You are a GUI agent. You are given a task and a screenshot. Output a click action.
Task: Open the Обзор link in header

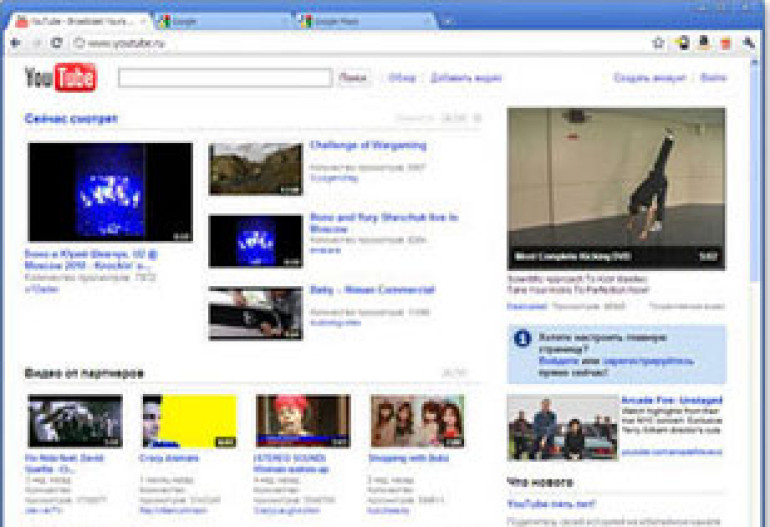(x=402, y=78)
